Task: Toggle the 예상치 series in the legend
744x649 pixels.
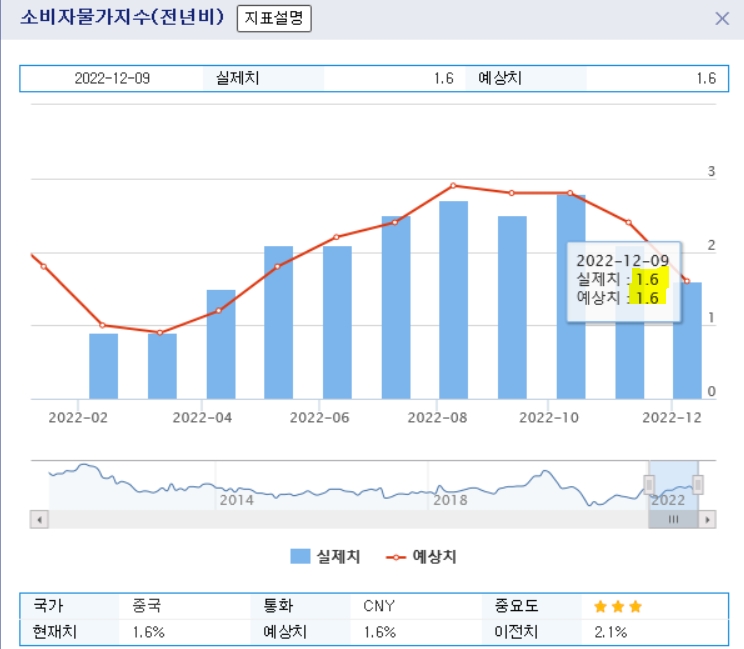Action: click(421, 556)
